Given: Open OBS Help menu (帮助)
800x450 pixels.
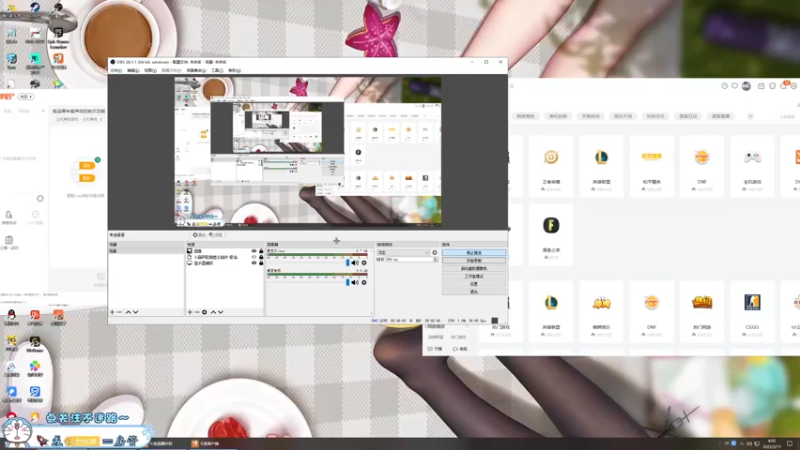Looking at the screenshot, I should 234,70.
